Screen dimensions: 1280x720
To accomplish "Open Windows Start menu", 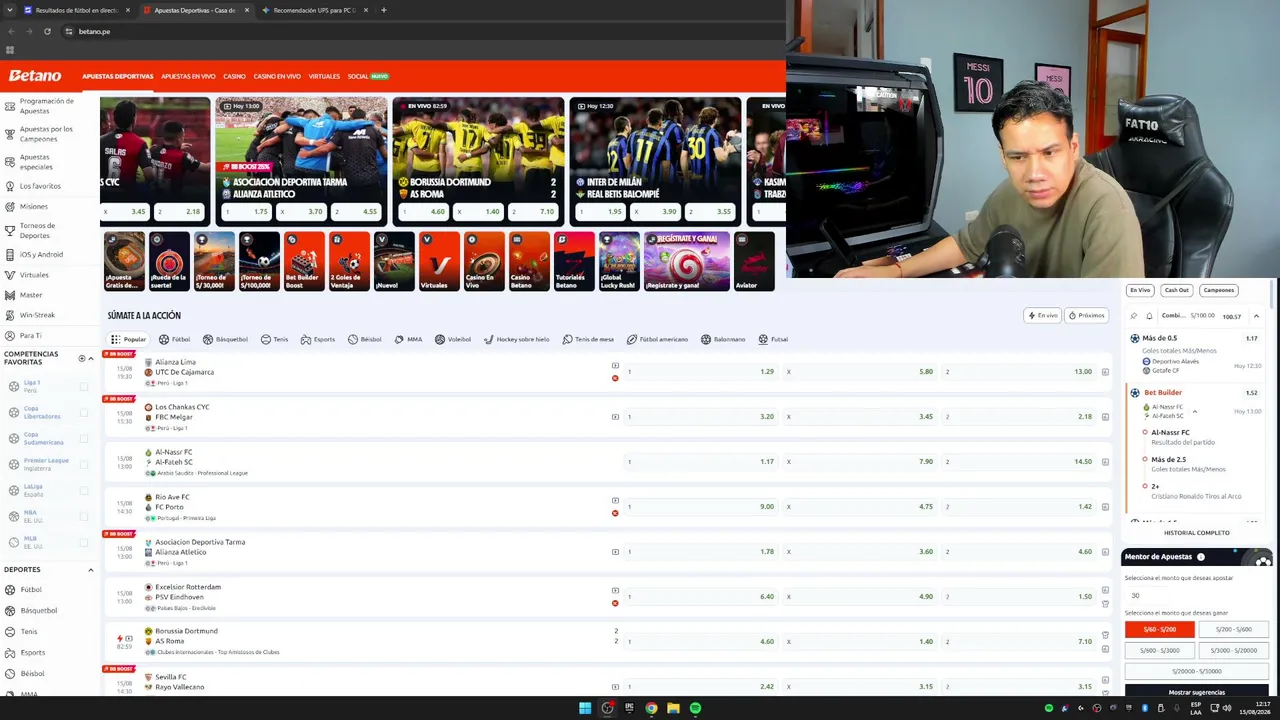I will (585, 708).
